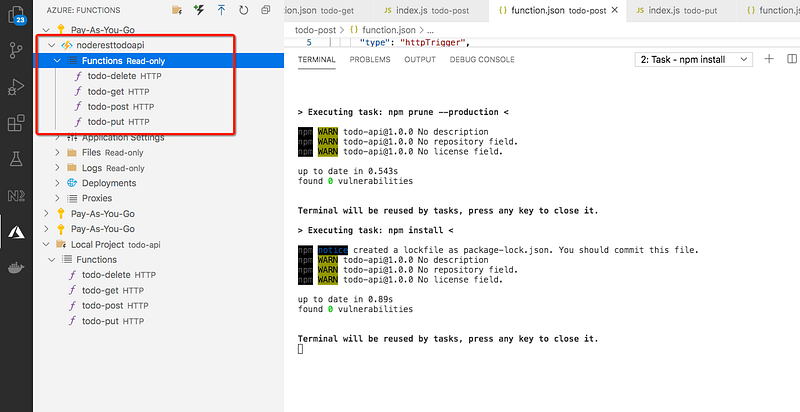800x412 pixels.
Task: Switch to the PROBLEMS panel tab
Action: (370, 60)
